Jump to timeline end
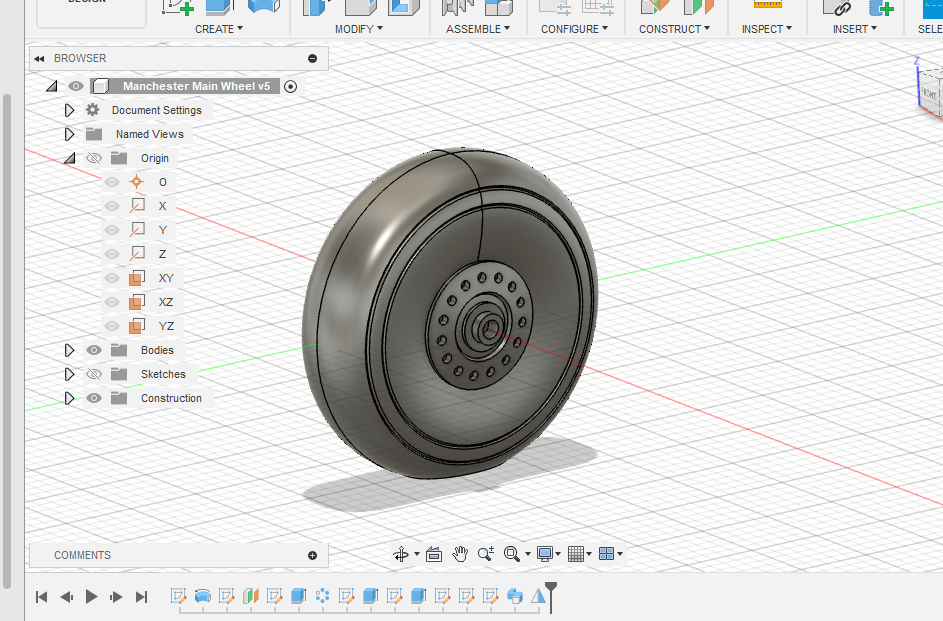The height and width of the screenshot is (621, 943). pos(141,596)
